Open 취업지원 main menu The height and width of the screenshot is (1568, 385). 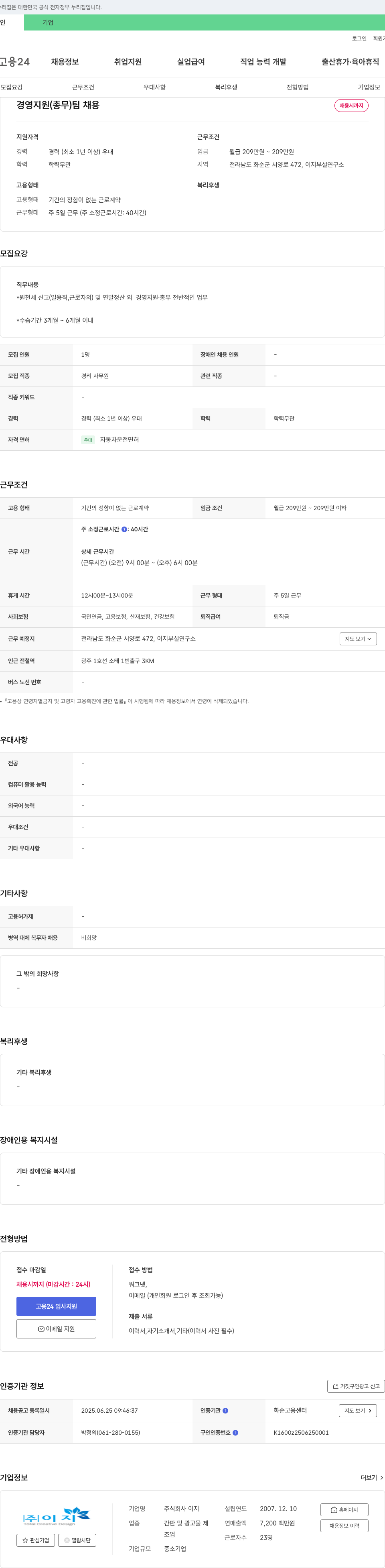[x=128, y=61]
